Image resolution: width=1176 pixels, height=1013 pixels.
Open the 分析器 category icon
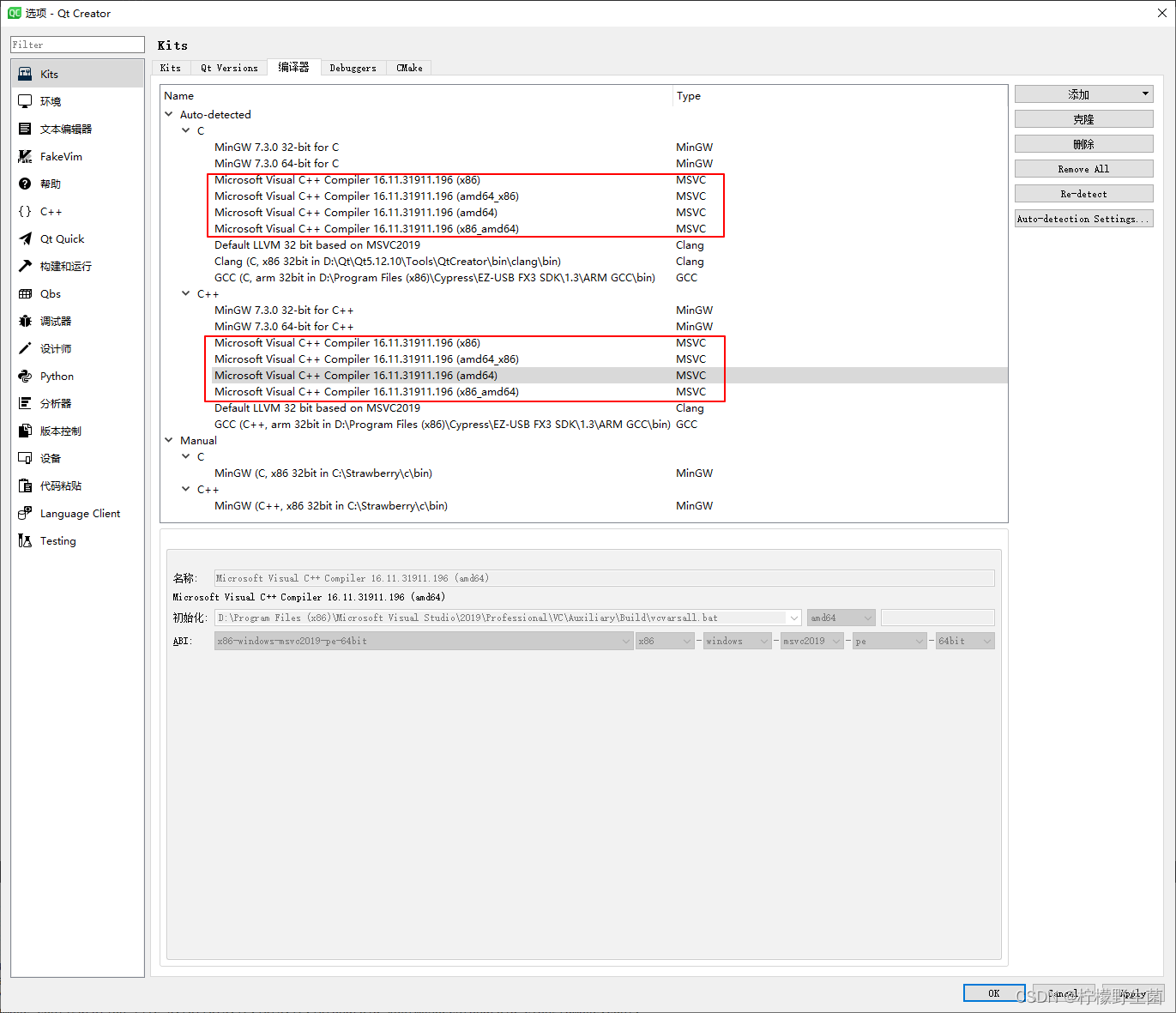pyautogui.click(x=25, y=403)
